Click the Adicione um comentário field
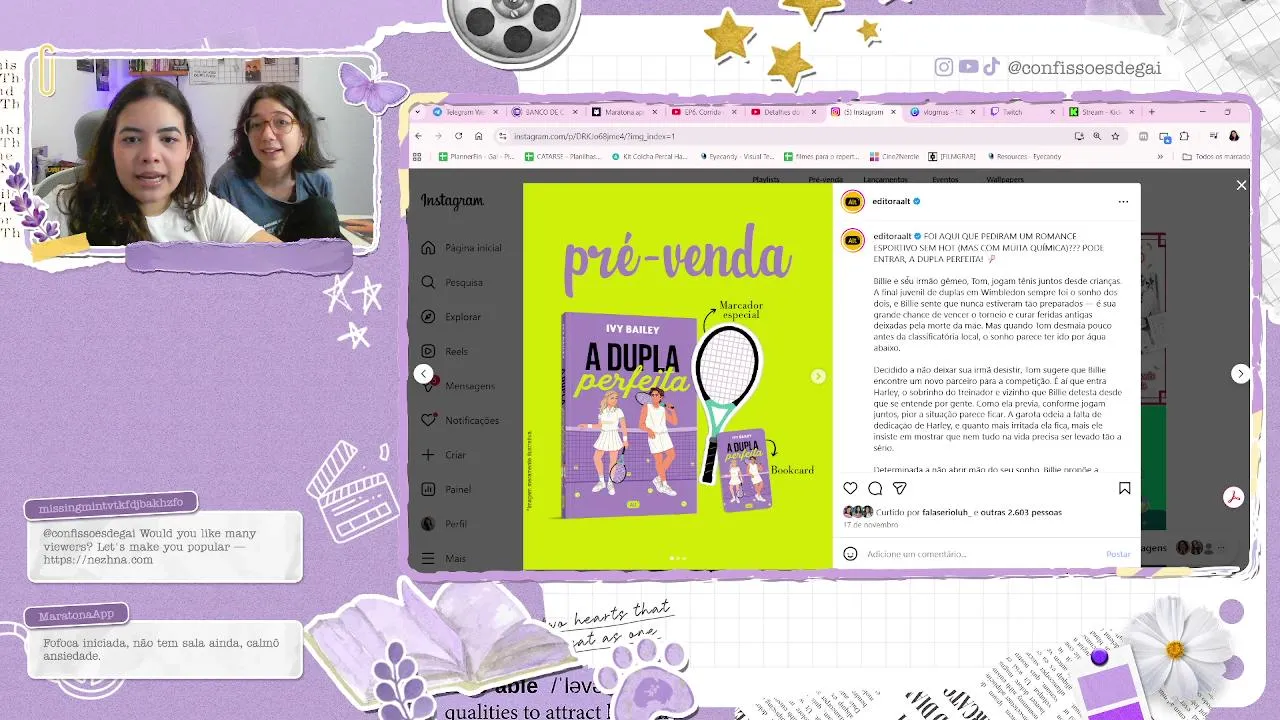 click(980, 554)
